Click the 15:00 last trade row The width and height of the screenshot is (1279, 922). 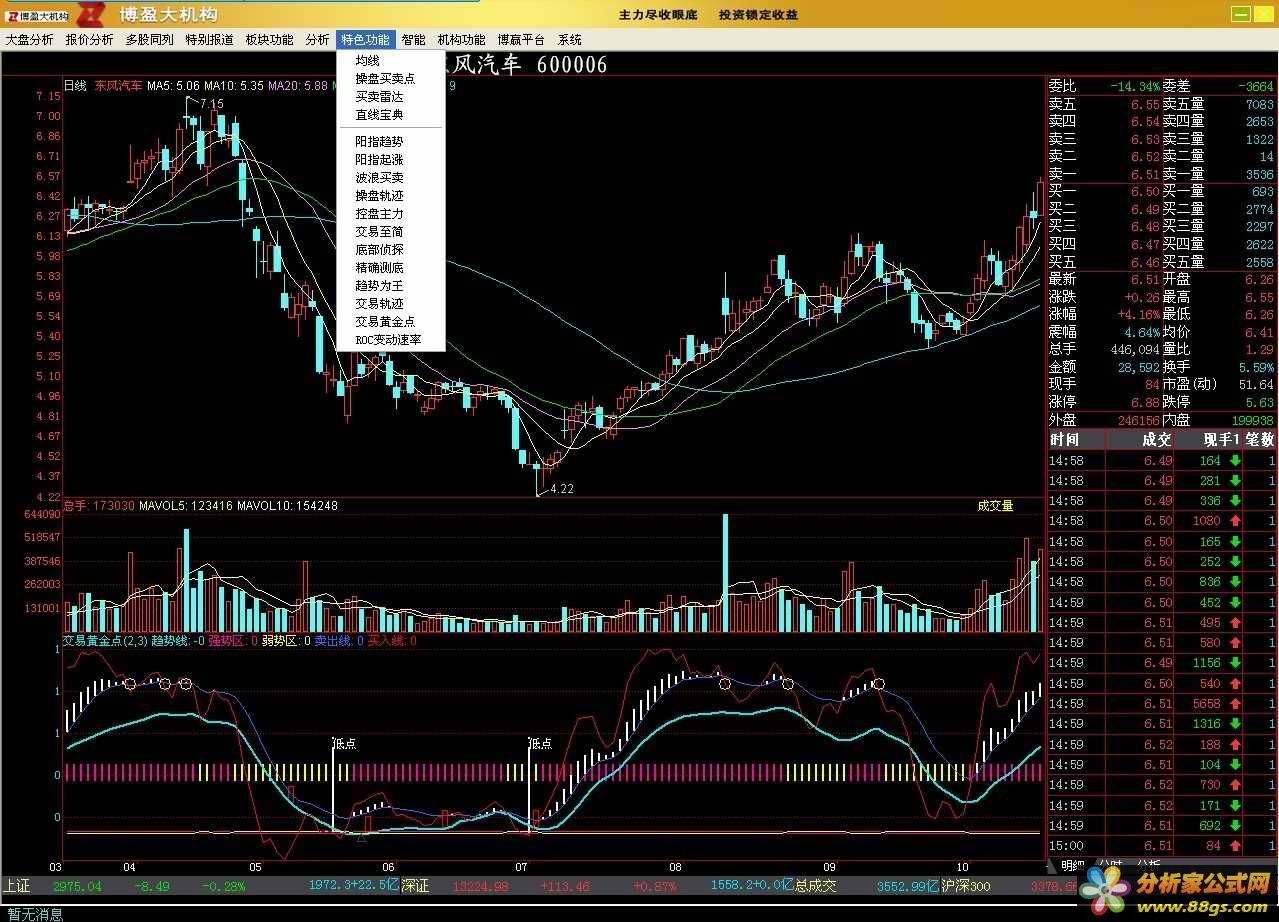click(1161, 846)
